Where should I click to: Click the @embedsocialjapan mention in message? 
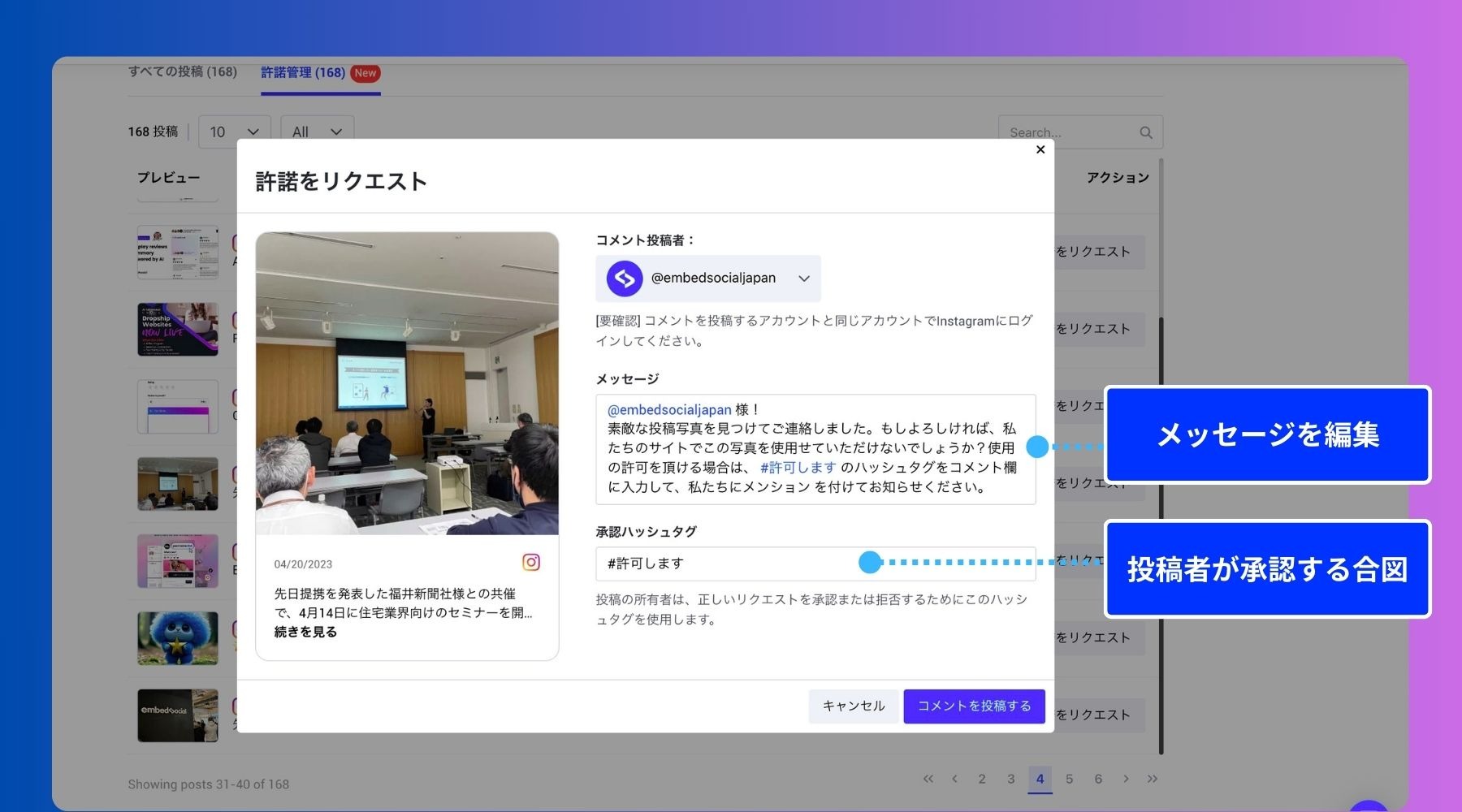click(x=669, y=409)
